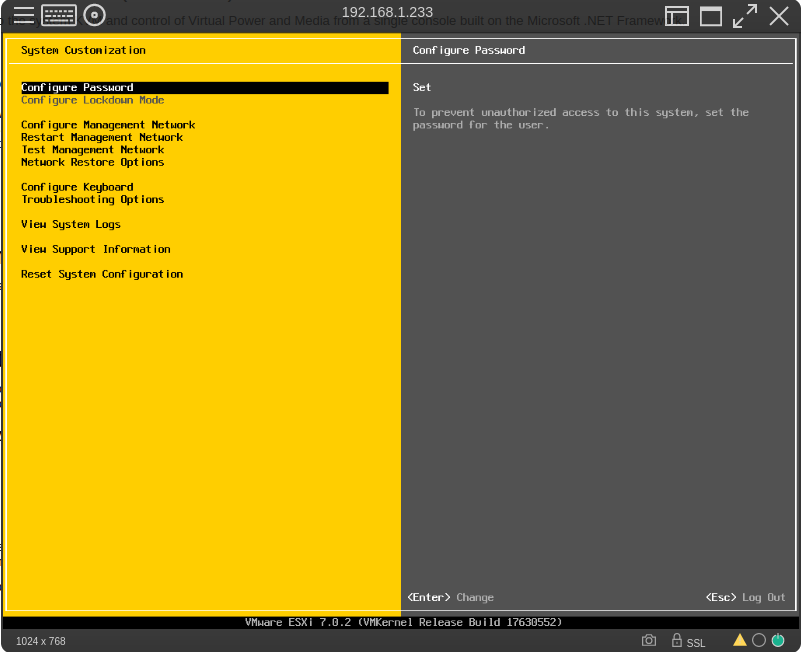Image resolution: width=801 pixels, height=652 pixels.
Task: Take a screenshot with the camera icon
Action: click(x=649, y=640)
